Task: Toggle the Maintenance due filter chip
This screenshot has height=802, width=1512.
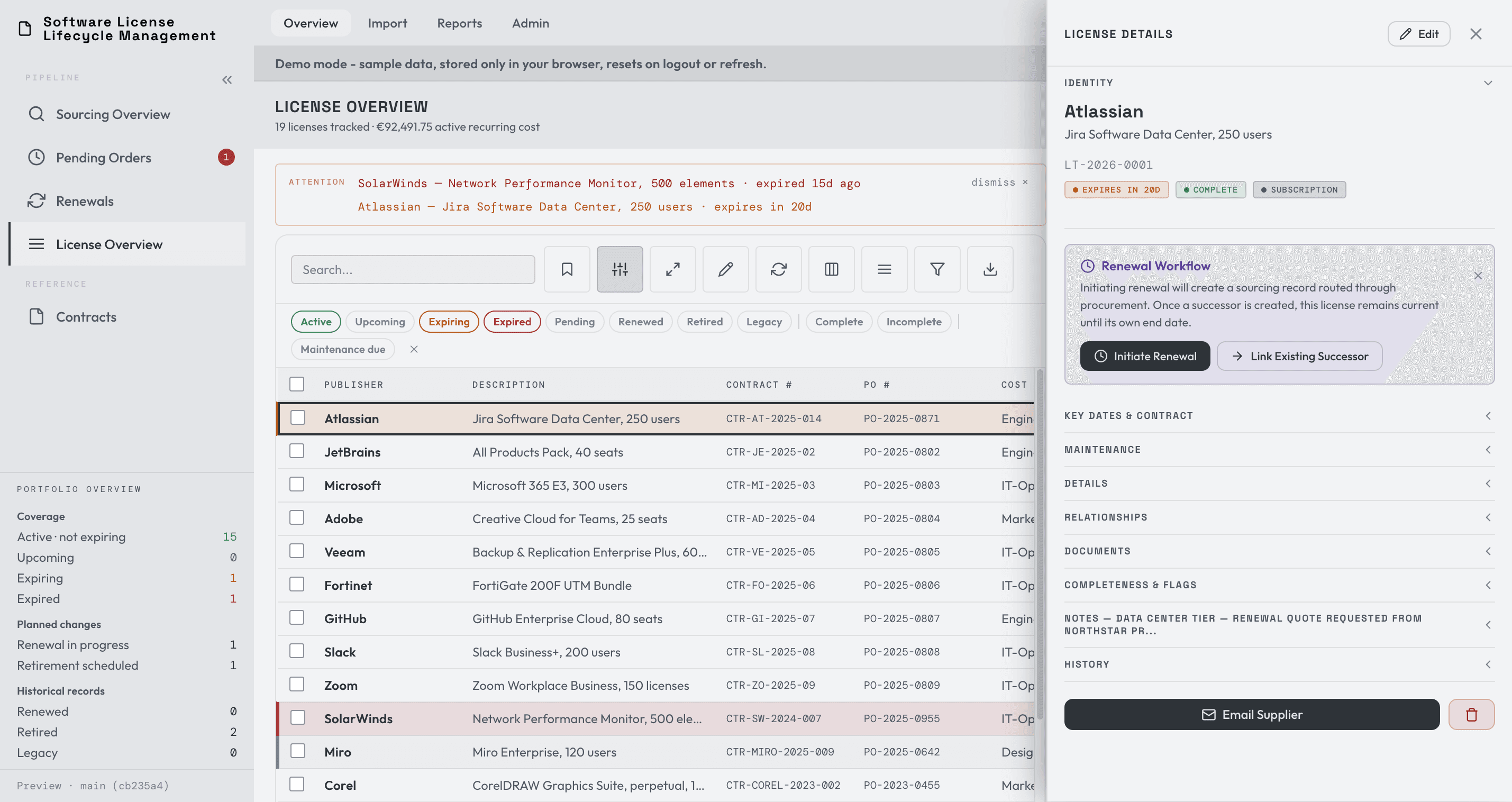Action: pyautogui.click(x=343, y=349)
